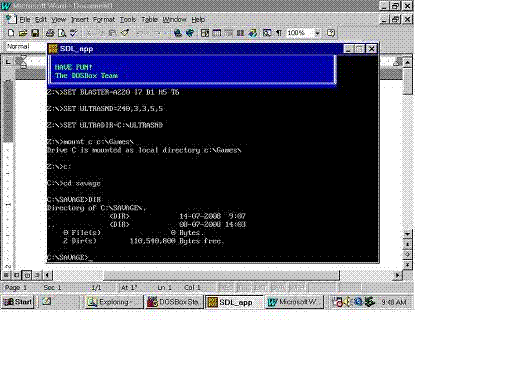The width and height of the screenshot is (512, 384).
Task: Open the Tools menu in Word
Action: [128, 20]
